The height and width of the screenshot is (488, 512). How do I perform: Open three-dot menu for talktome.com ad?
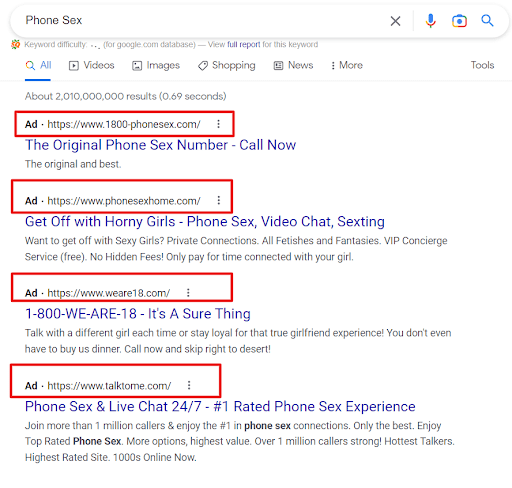[x=189, y=385]
